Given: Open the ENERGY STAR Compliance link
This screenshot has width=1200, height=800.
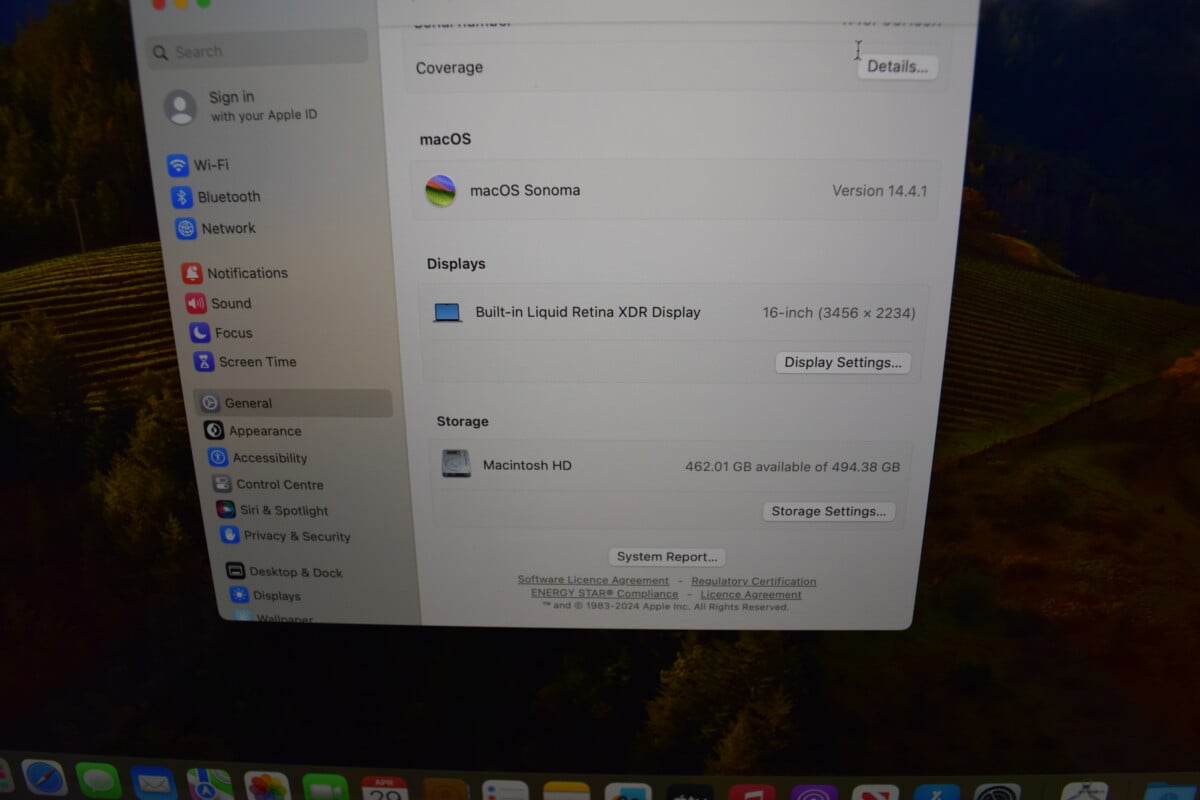Looking at the screenshot, I should coord(604,594).
